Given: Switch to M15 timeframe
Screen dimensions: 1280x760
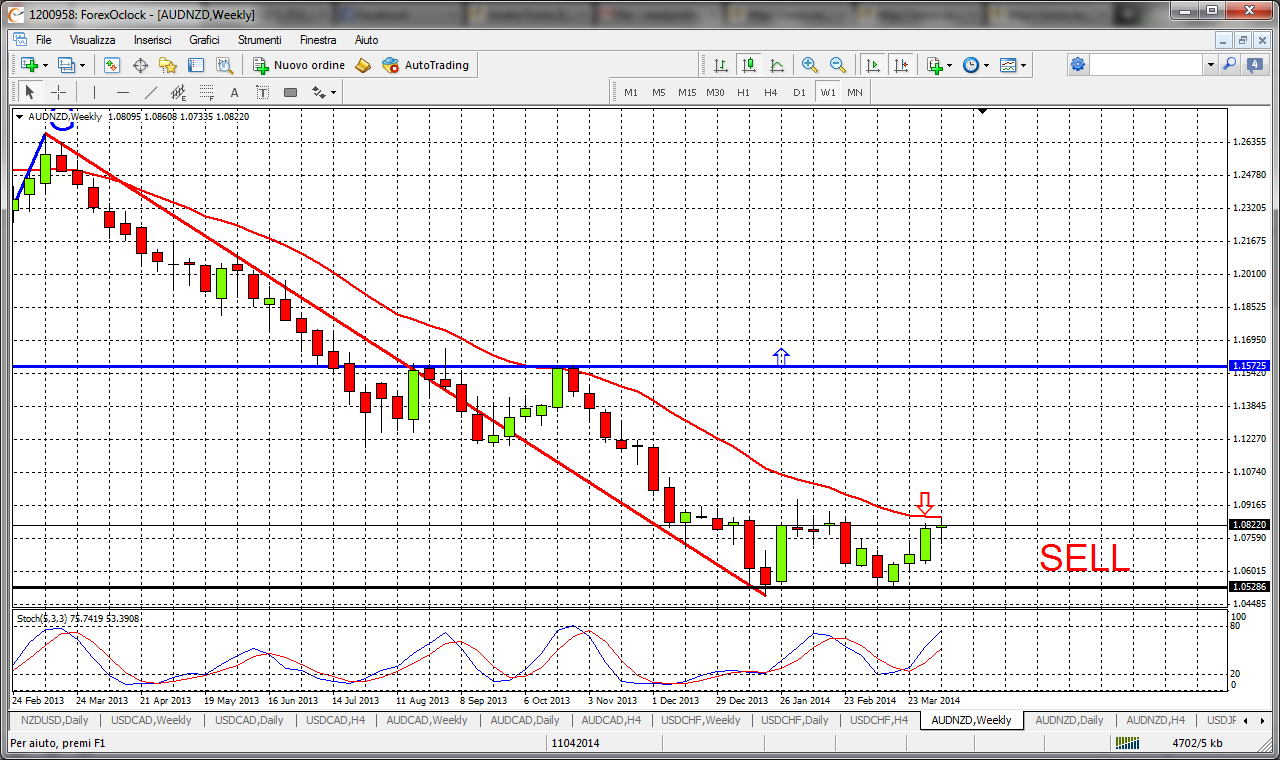Looking at the screenshot, I should 686,92.
